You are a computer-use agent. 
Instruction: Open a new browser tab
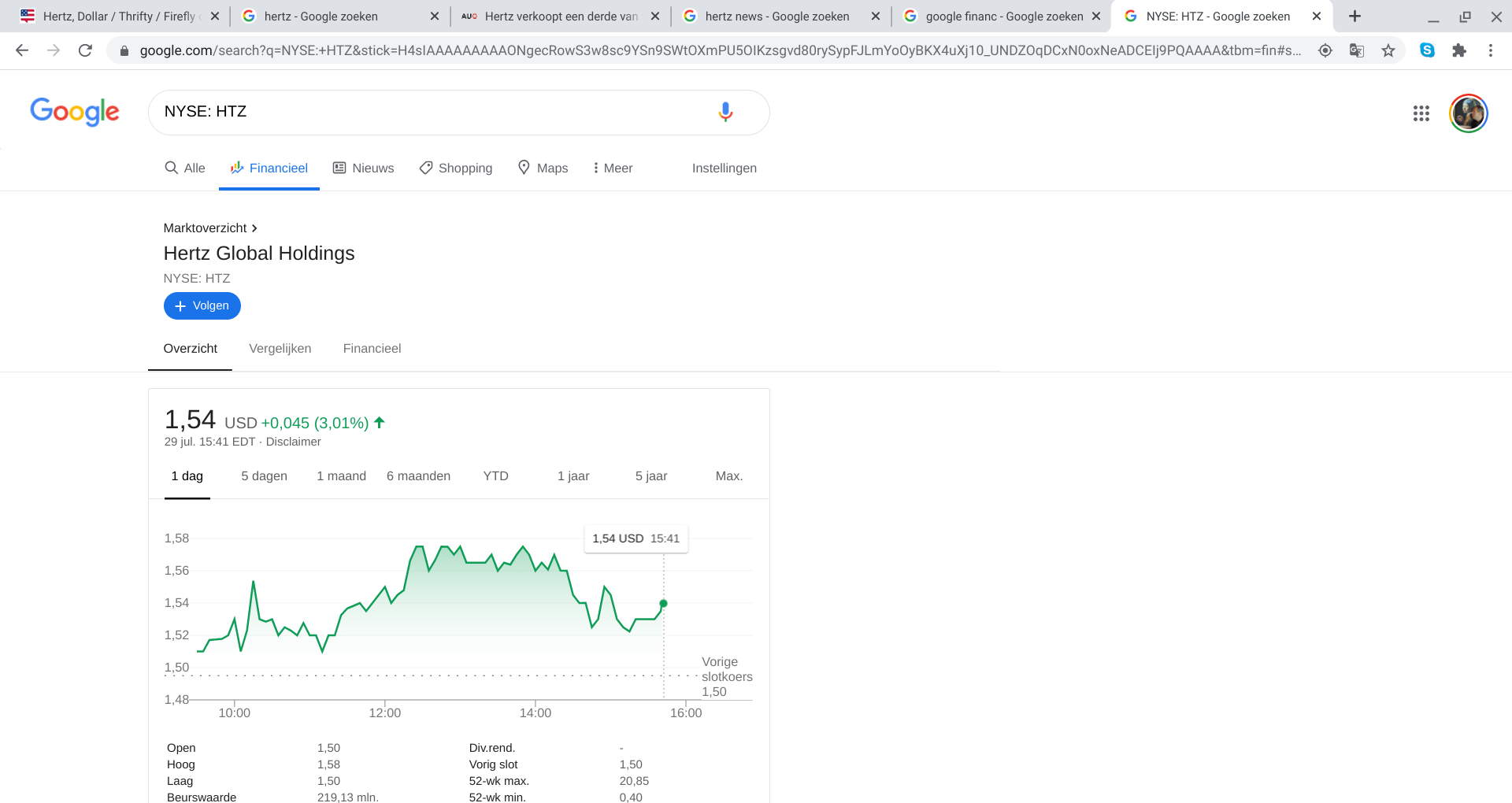(1354, 16)
